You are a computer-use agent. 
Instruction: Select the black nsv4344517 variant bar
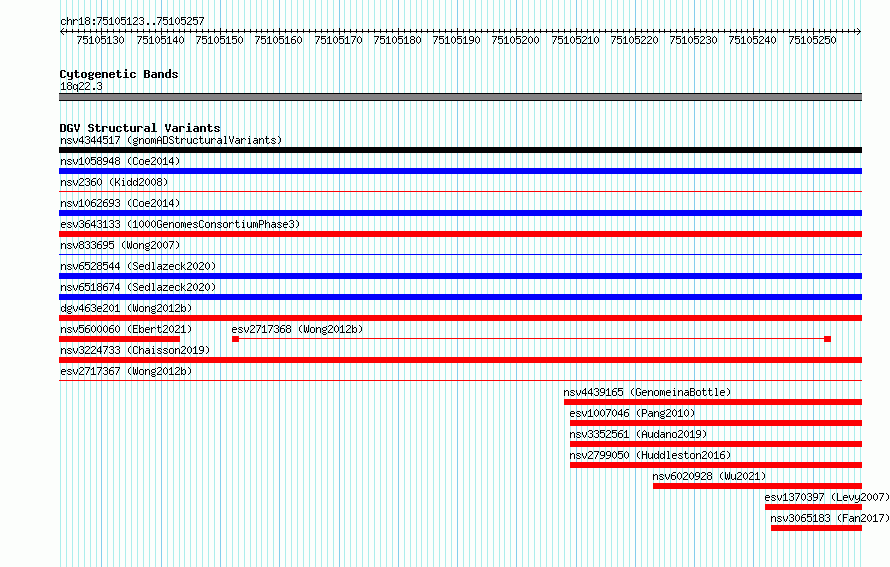click(460, 150)
